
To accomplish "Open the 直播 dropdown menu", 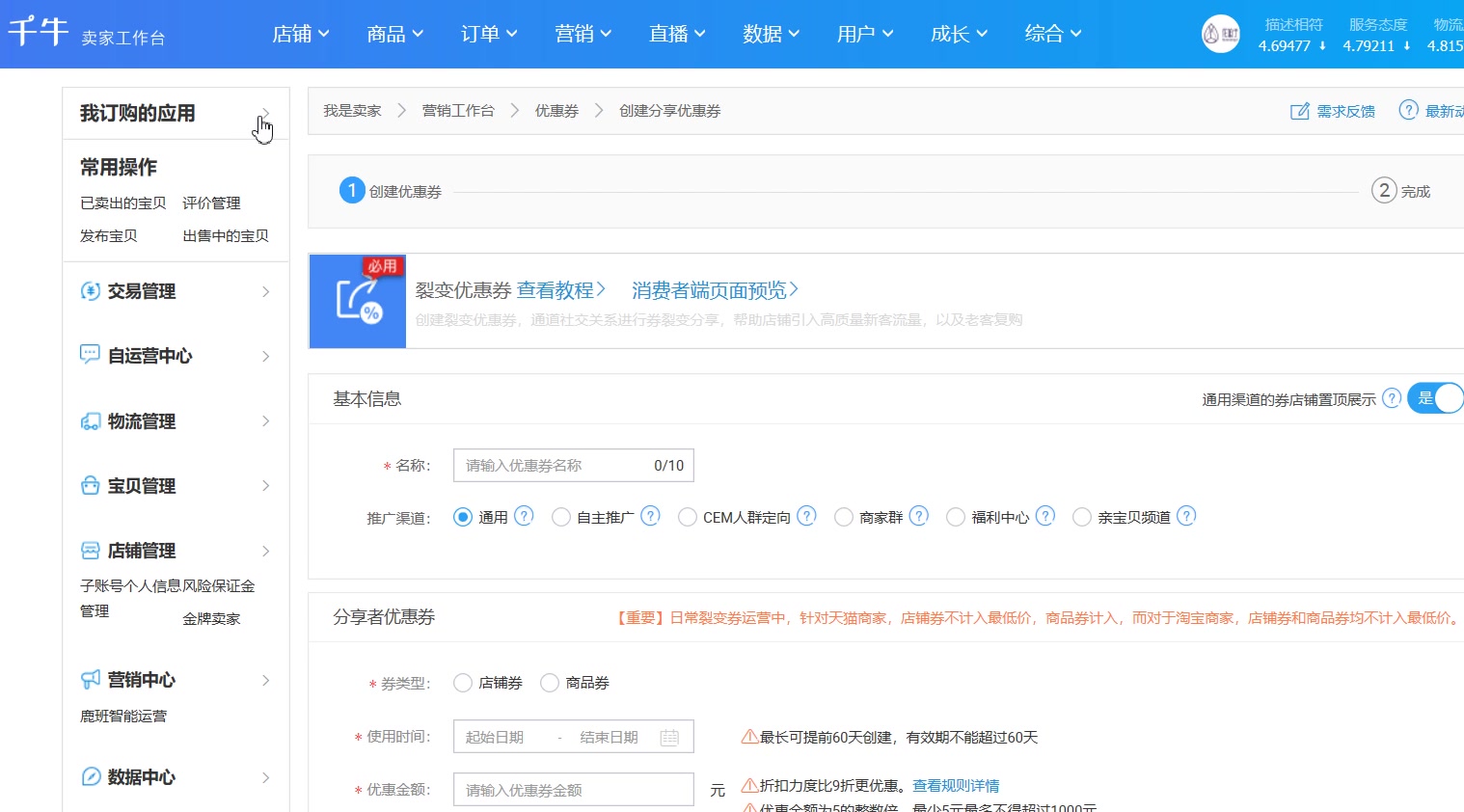I will [678, 34].
